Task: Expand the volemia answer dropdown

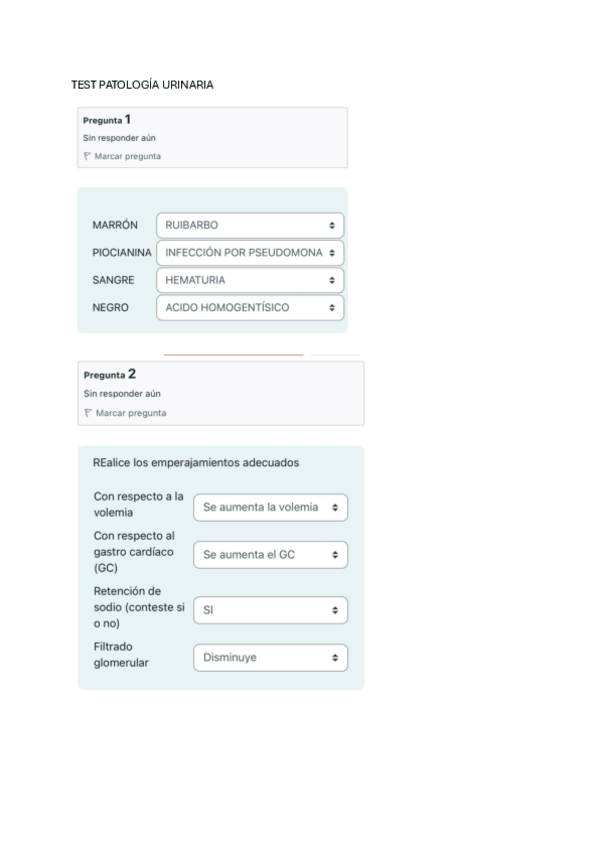Action: tap(270, 508)
